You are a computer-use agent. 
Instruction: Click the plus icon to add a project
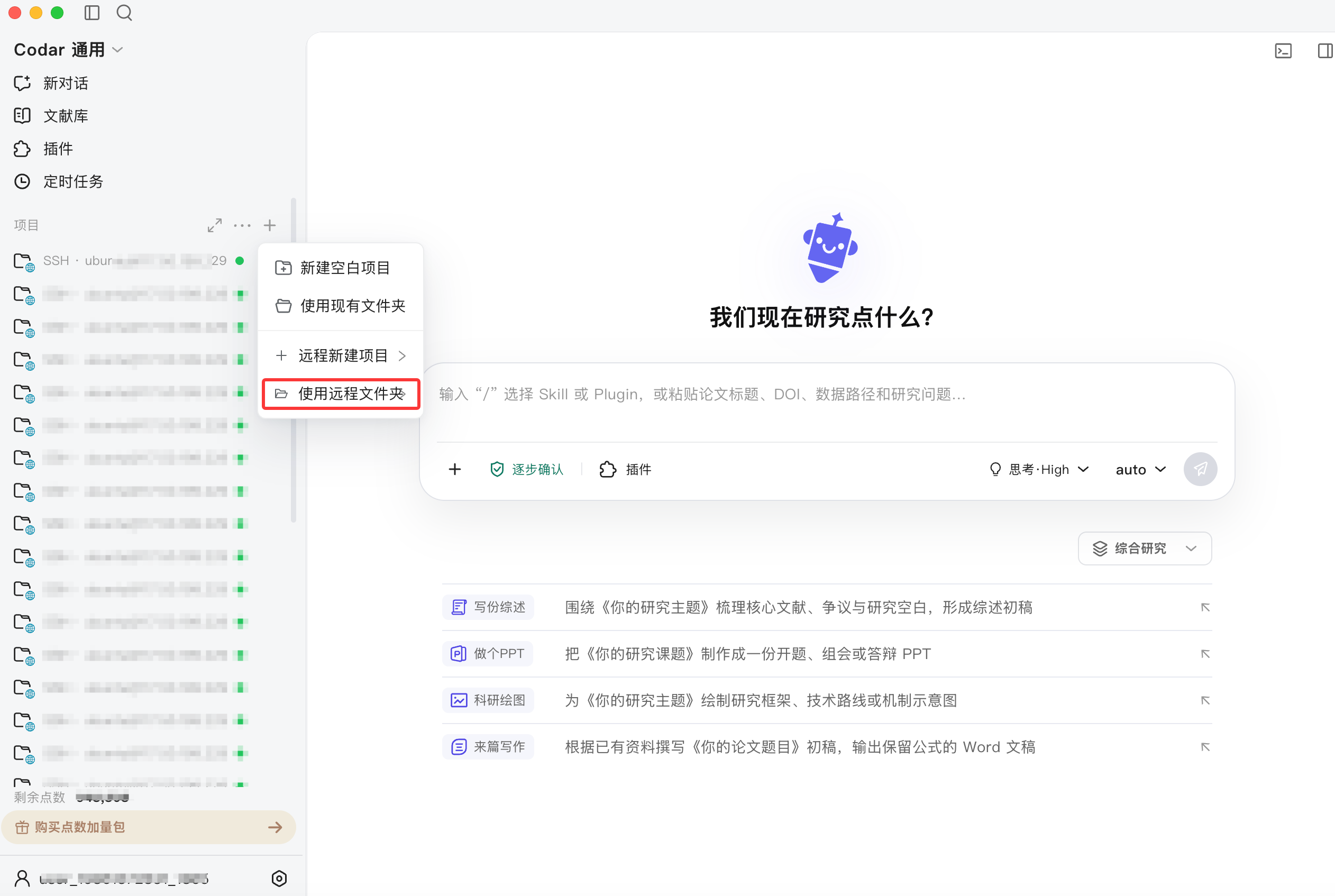(270, 226)
